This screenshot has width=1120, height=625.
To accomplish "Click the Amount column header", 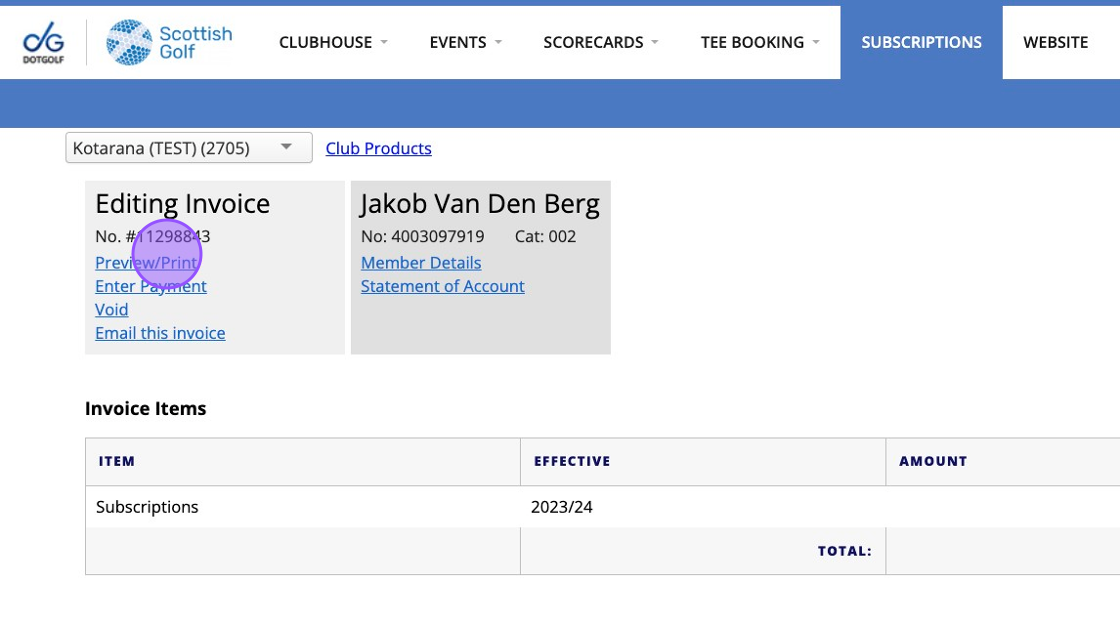I will 933,461.
